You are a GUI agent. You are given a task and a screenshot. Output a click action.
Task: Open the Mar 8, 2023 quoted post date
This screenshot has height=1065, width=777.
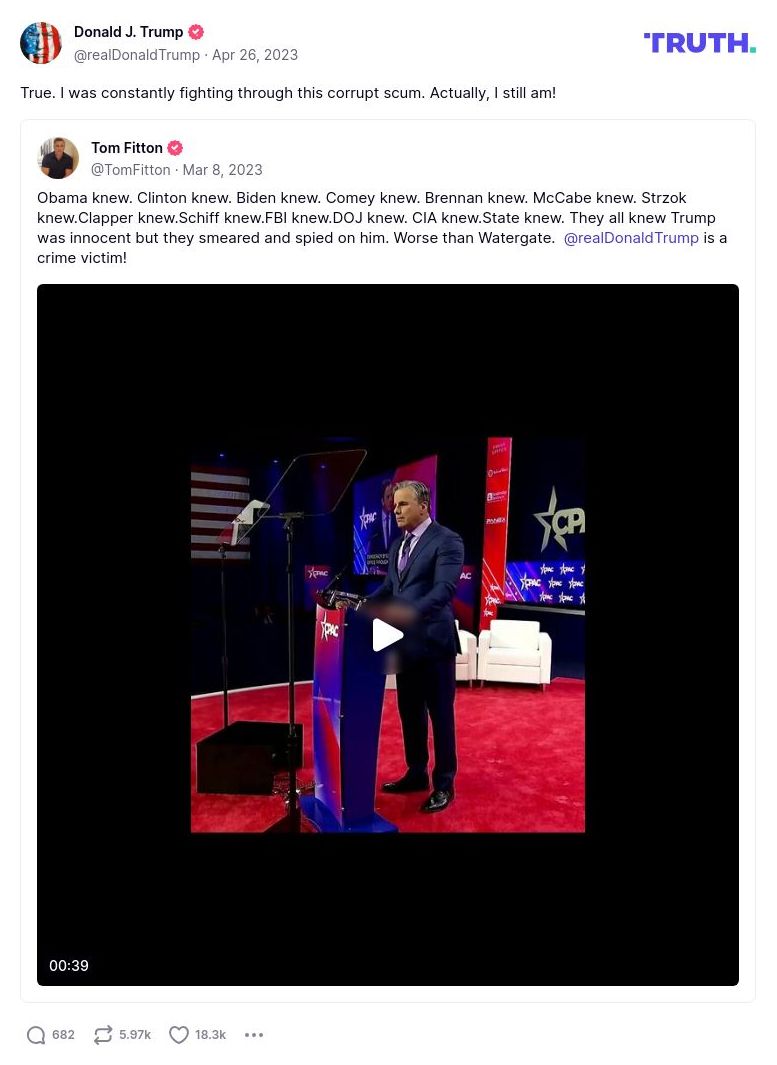point(222,170)
